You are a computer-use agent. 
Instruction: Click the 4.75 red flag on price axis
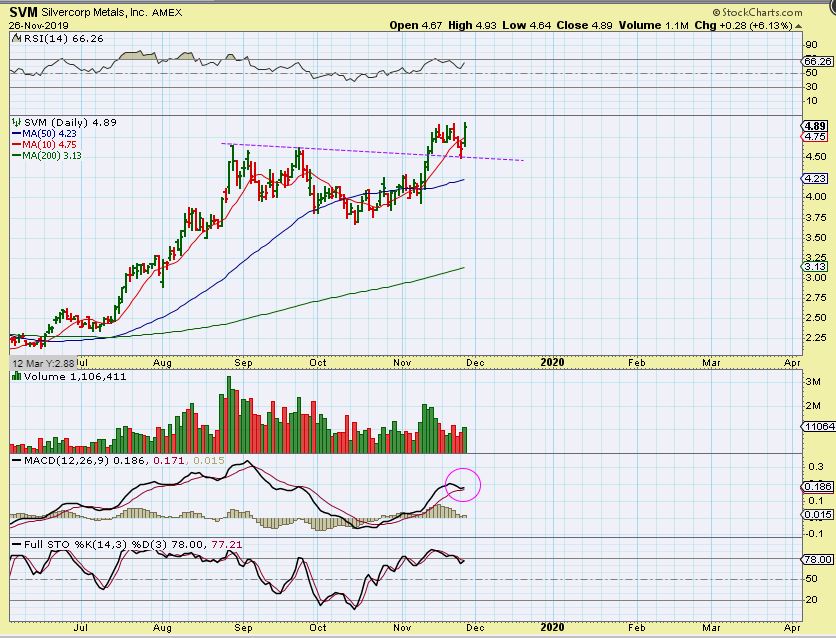click(x=816, y=136)
